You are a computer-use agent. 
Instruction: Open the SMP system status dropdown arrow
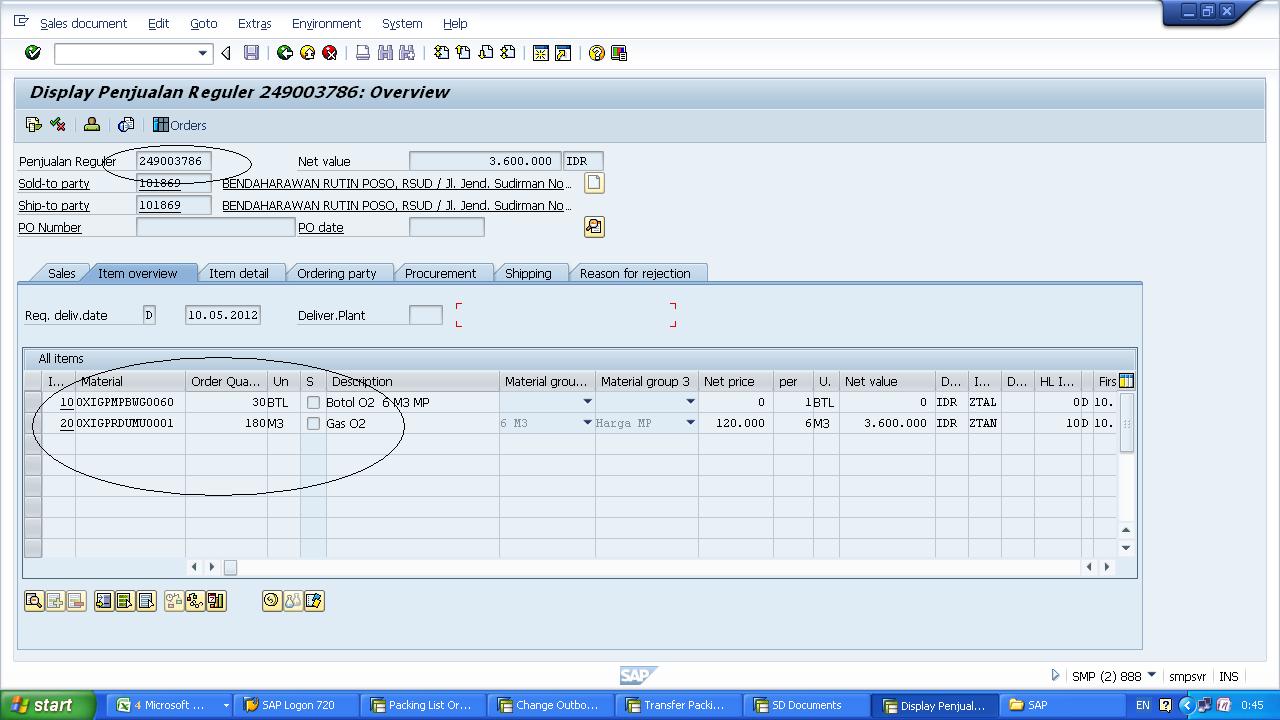1151,675
